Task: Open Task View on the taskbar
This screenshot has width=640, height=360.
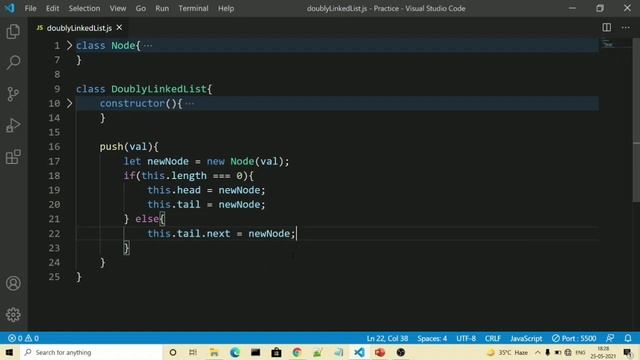Action: tap(193, 352)
